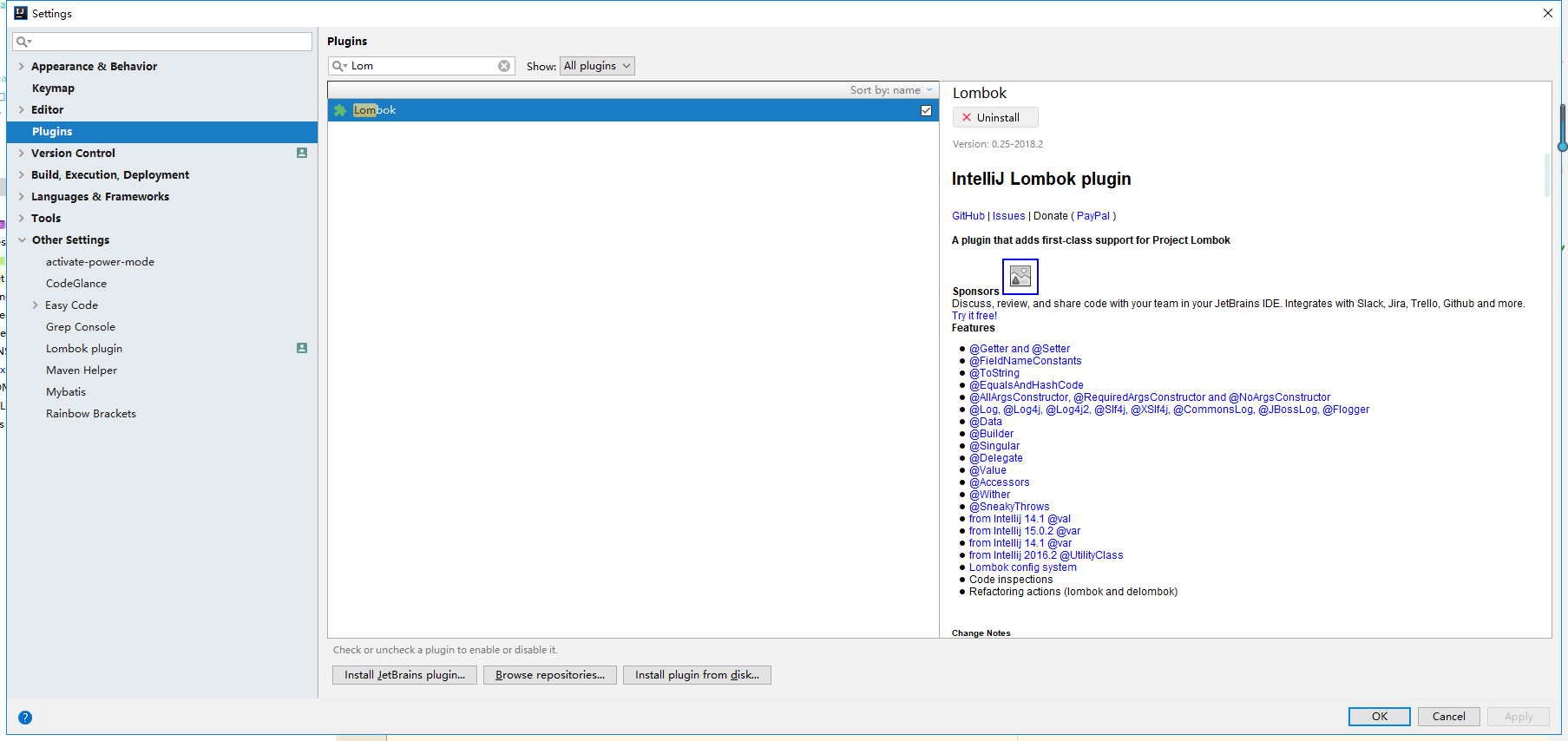Viewport: 1568px width, 741px height.
Task: Open the @Value feature link
Action: point(987,470)
